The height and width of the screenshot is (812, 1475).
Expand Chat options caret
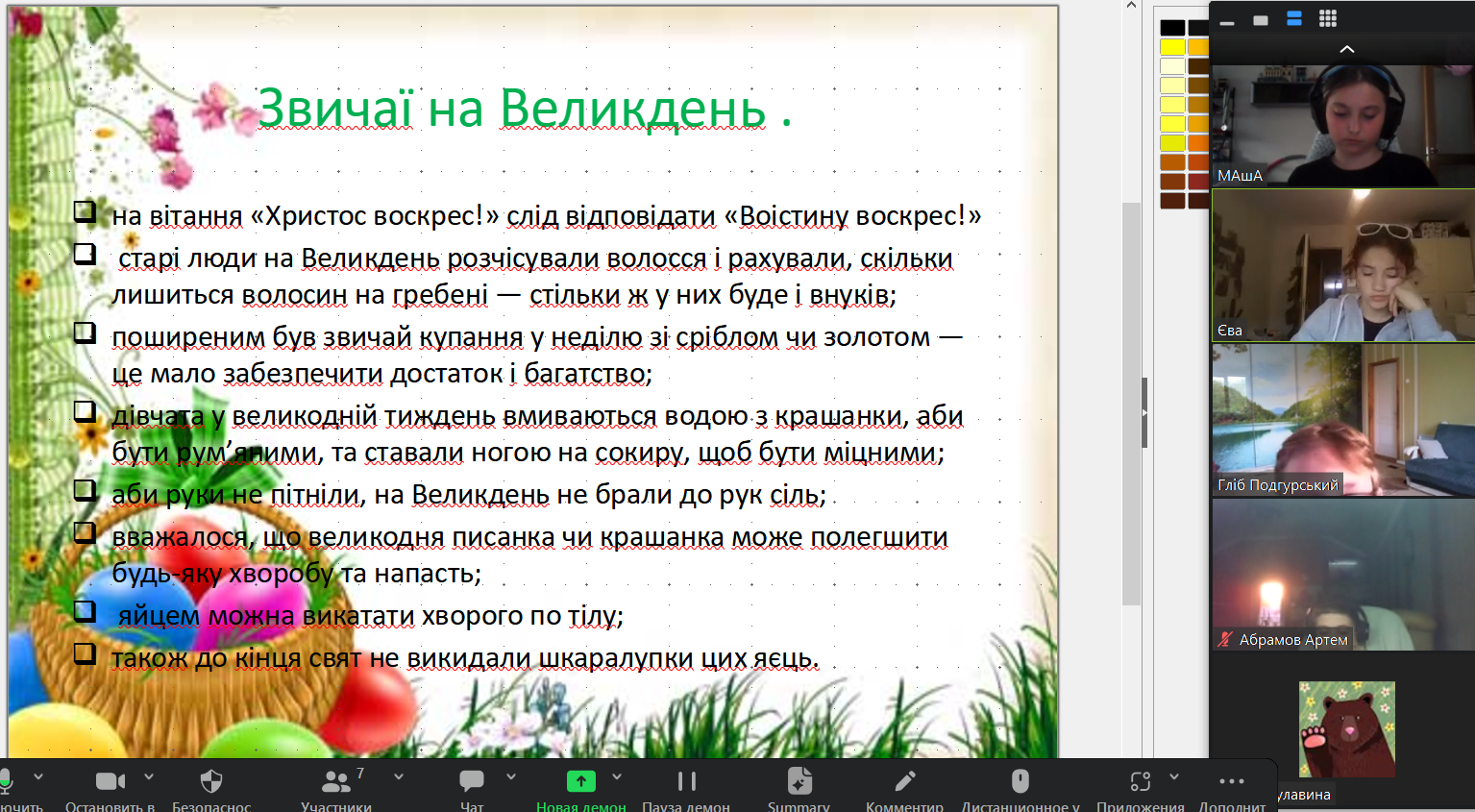[x=511, y=776]
